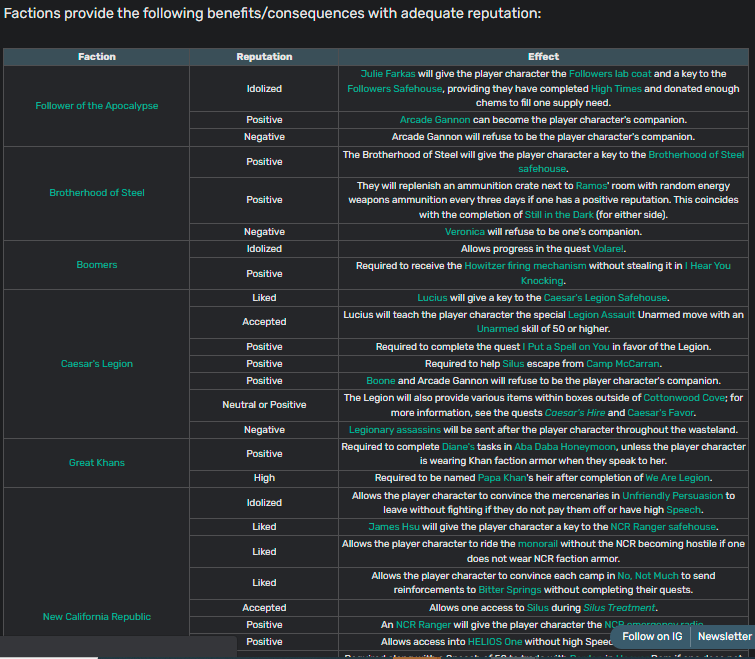Image resolution: width=755 pixels, height=659 pixels.
Task: Open the Lucius link
Action: pyautogui.click(x=432, y=298)
